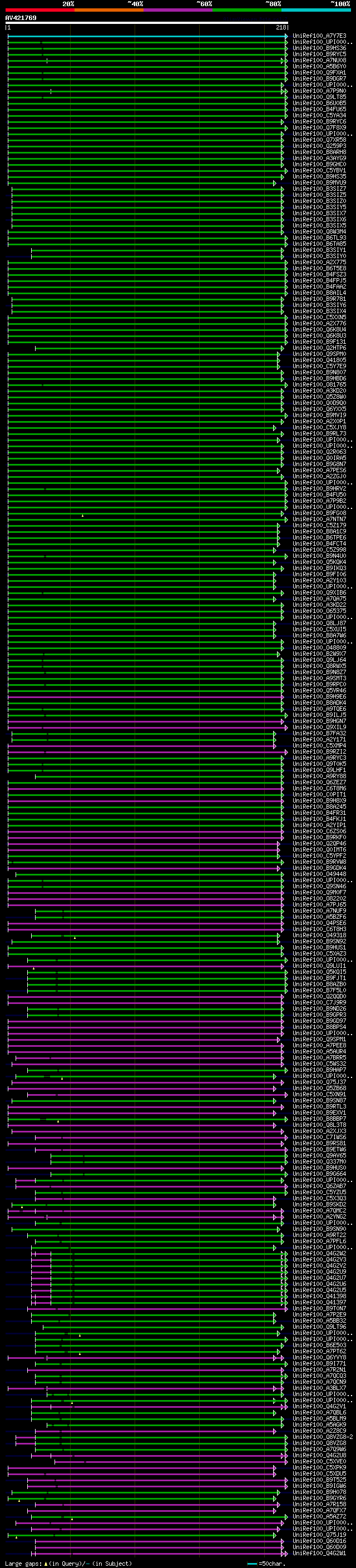Select the UniRef100_A3BLX7 label
356x1568 pixels.
319,1388
